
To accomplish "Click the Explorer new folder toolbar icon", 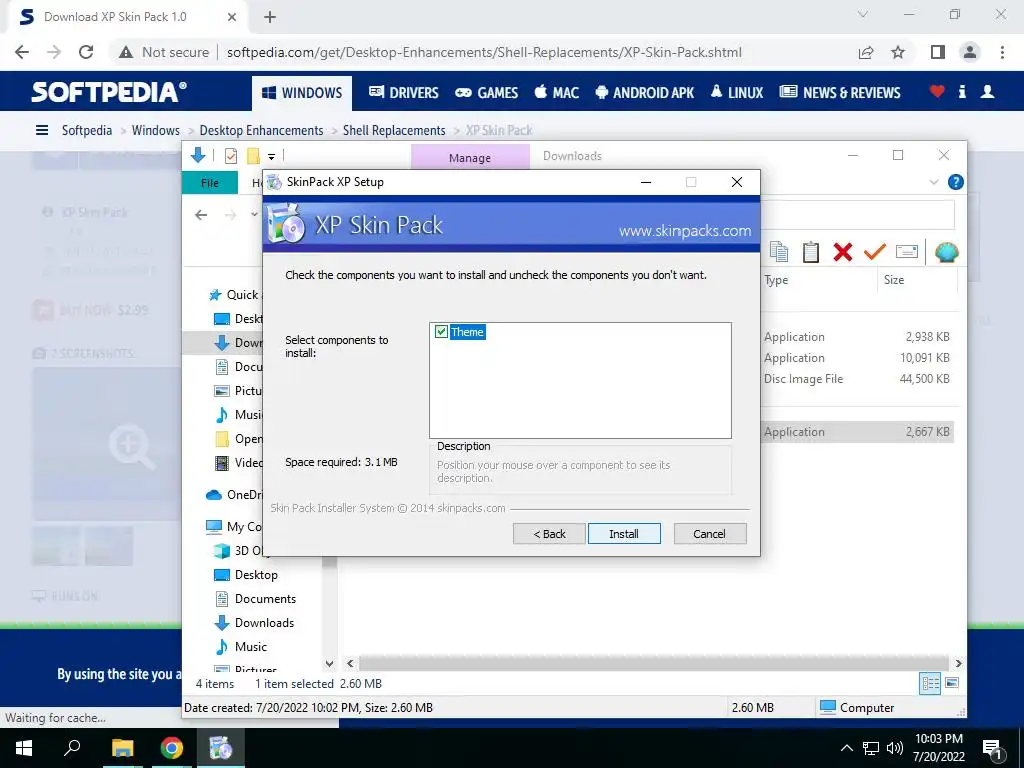I will (253, 155).
